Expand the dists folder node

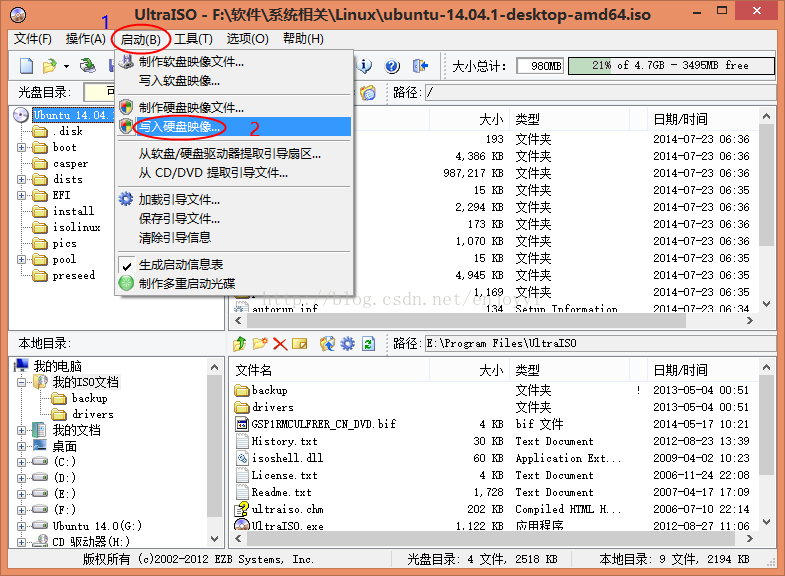coord(22,180)
